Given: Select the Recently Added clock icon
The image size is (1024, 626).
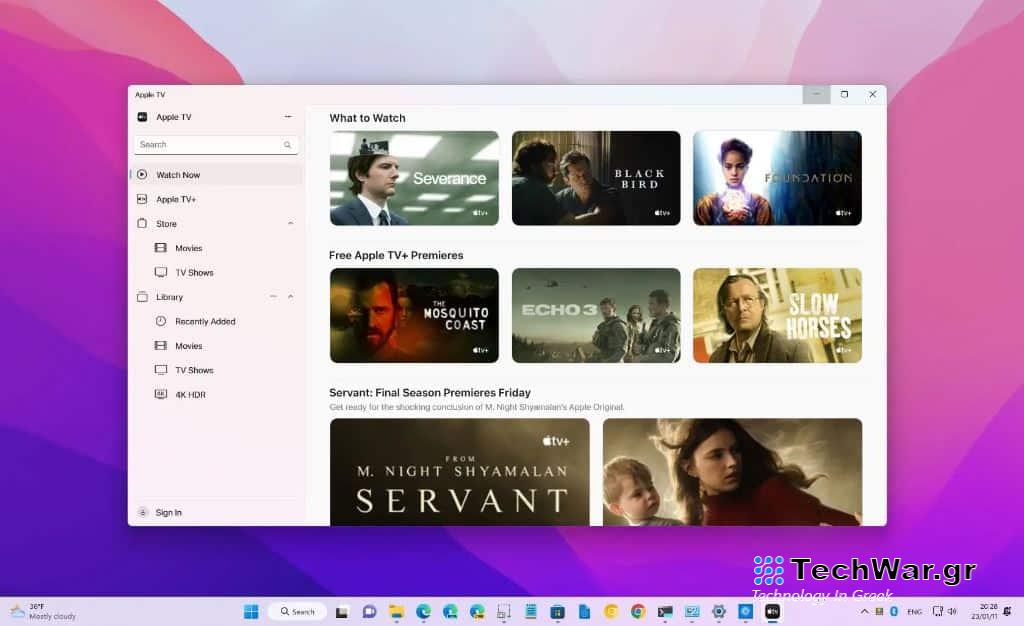Looking at the screenshot, I should (x=161, y=320).
